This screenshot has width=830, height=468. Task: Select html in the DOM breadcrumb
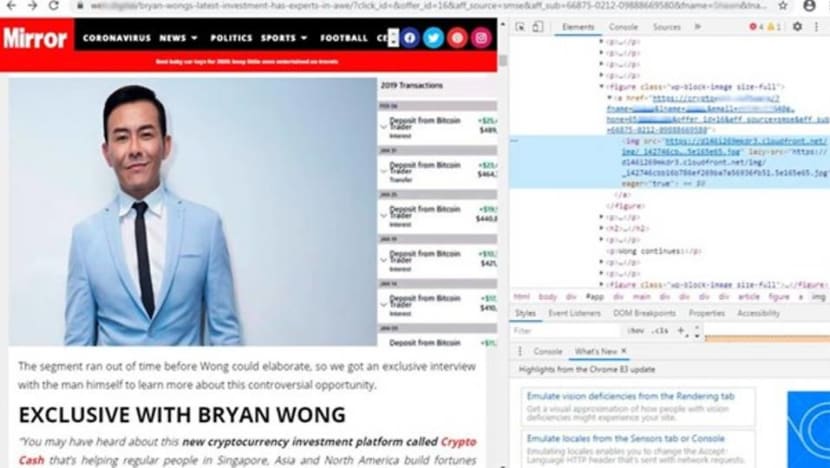pos(521,297)
